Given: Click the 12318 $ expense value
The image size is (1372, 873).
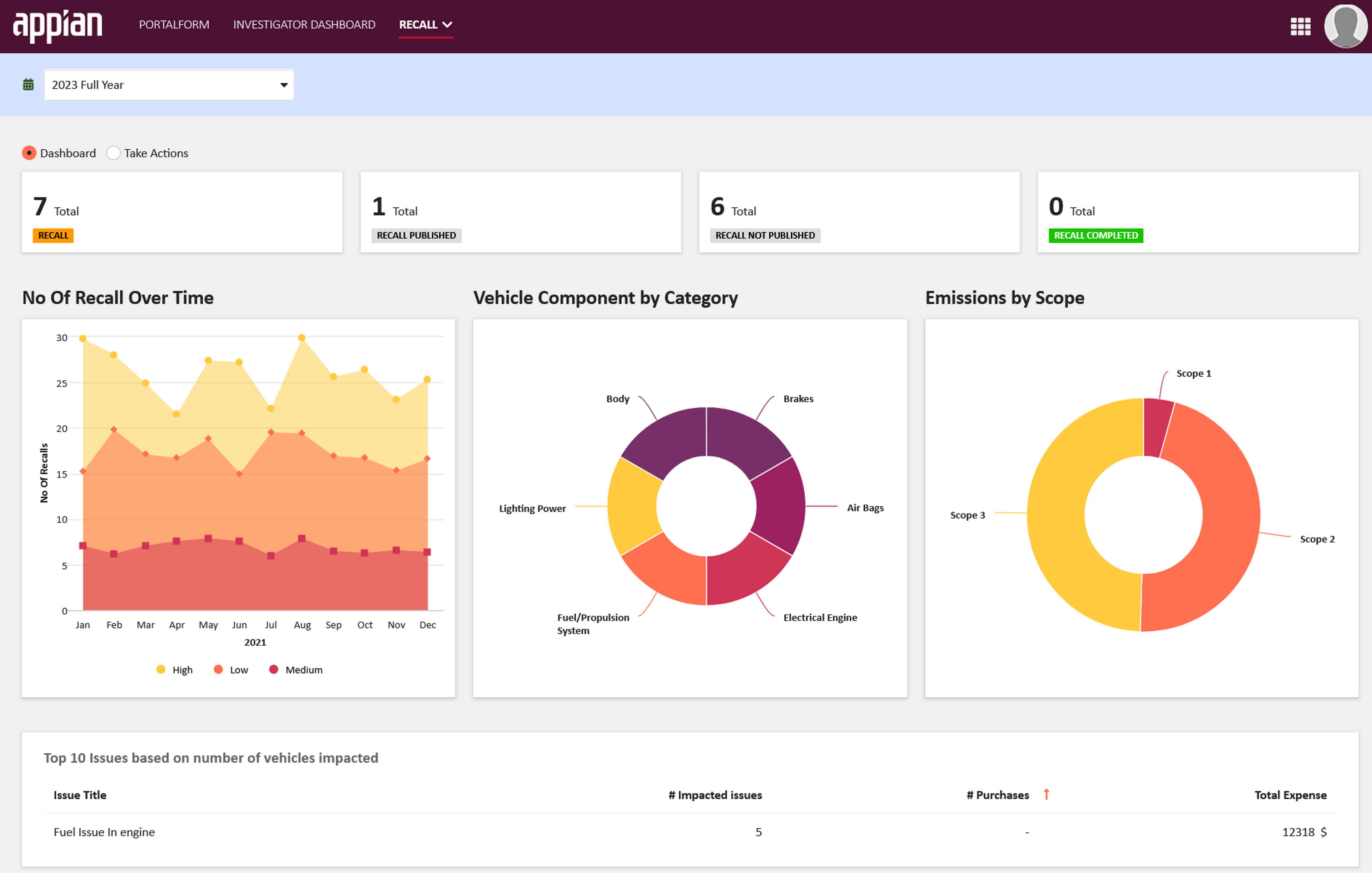Looking at the screenshot, I should [1304, 832].
